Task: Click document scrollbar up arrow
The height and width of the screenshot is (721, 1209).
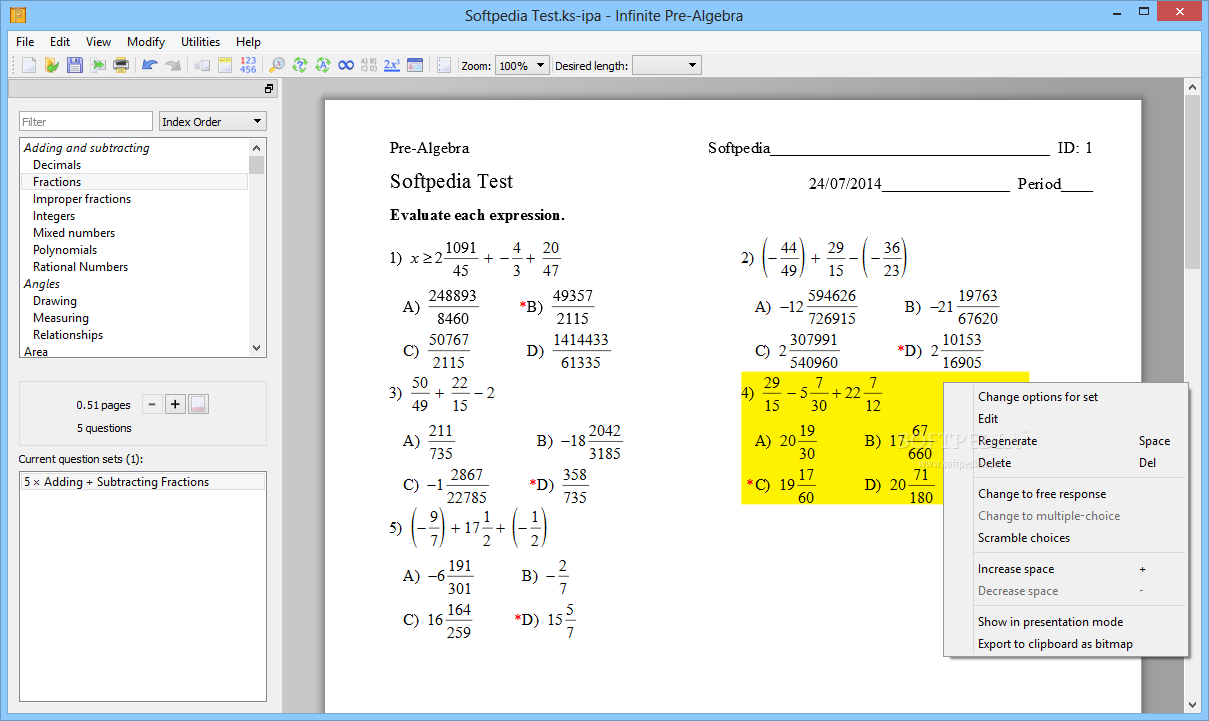Action: tap(1192, 88)
